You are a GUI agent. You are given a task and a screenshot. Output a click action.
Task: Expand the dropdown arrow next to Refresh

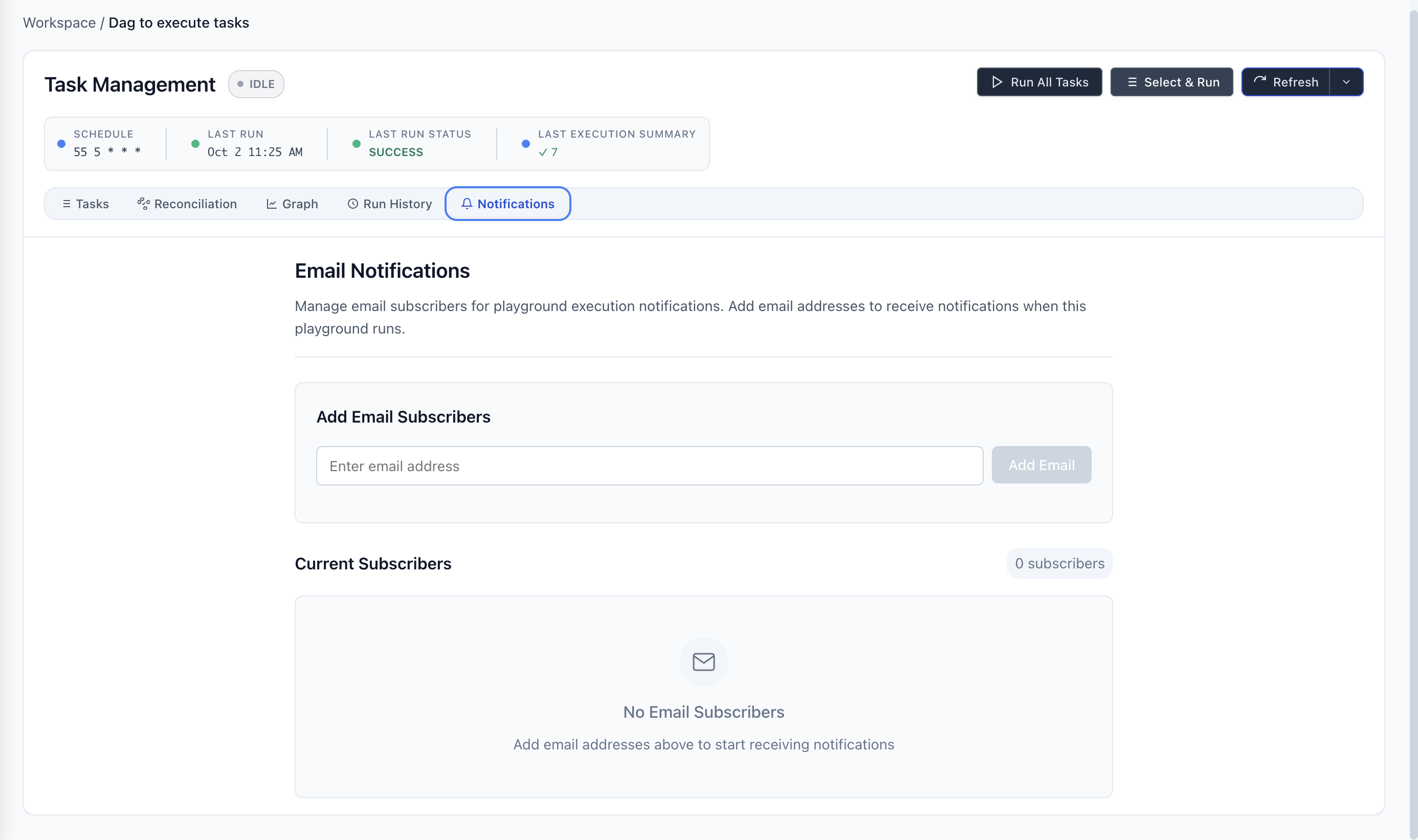pos(1346,82)
